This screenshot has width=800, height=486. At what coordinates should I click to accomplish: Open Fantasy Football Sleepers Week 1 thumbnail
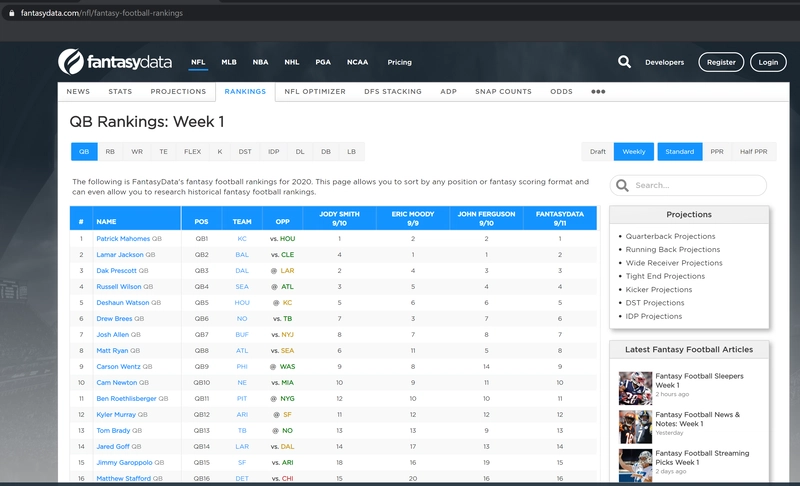click(x=635, y=388)
